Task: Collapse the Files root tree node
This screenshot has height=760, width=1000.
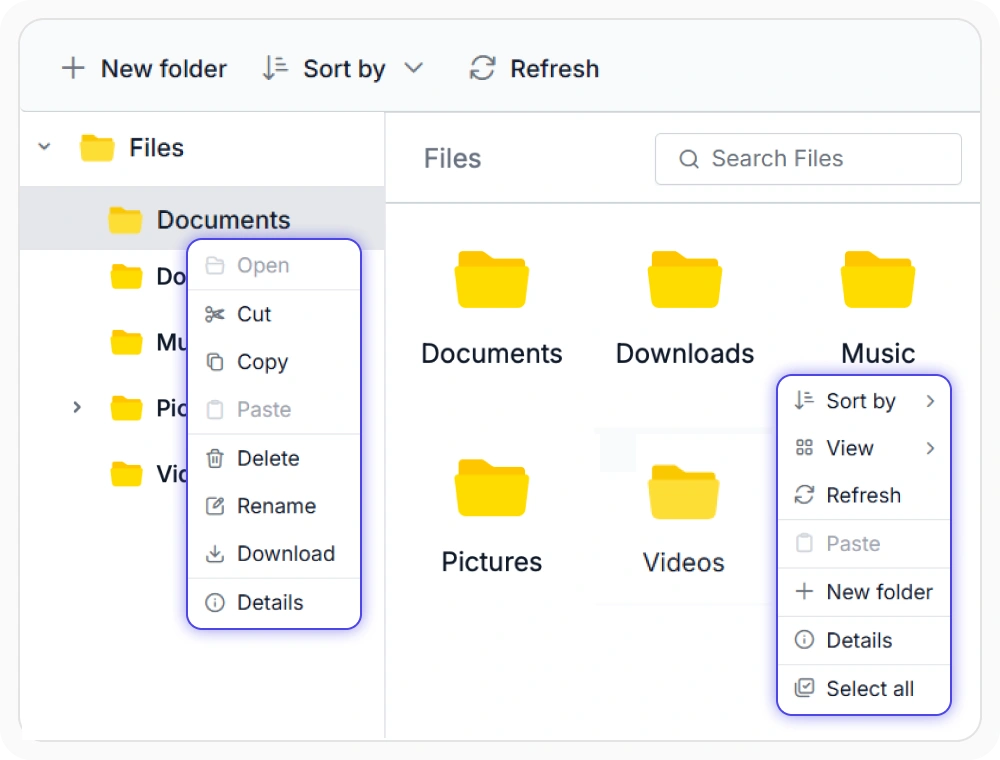Action: (x=45, y=147)
